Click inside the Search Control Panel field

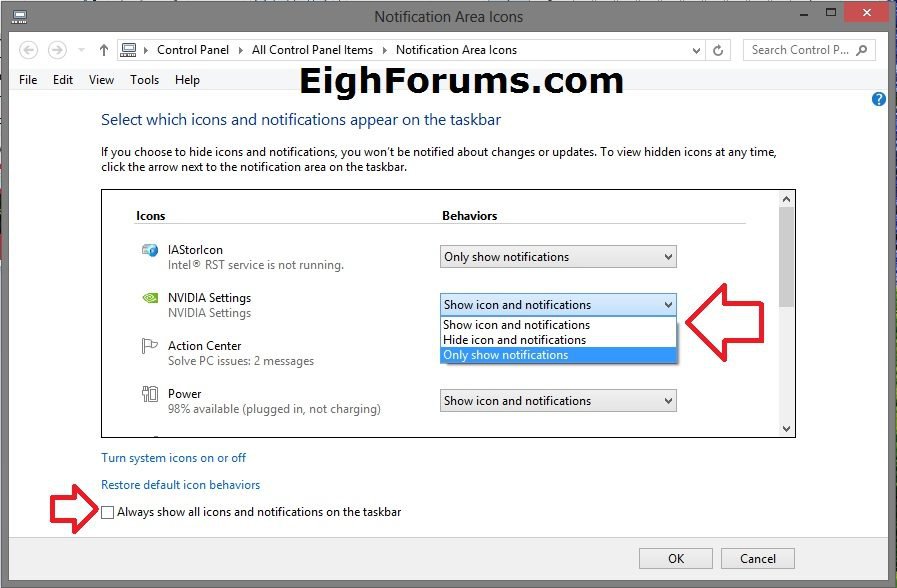click(800, 49)
